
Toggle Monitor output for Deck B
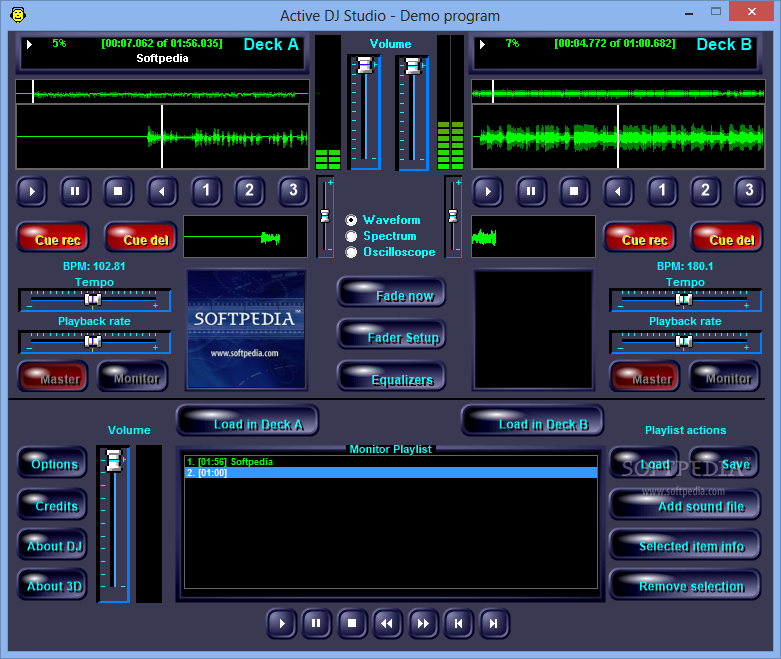725,377
